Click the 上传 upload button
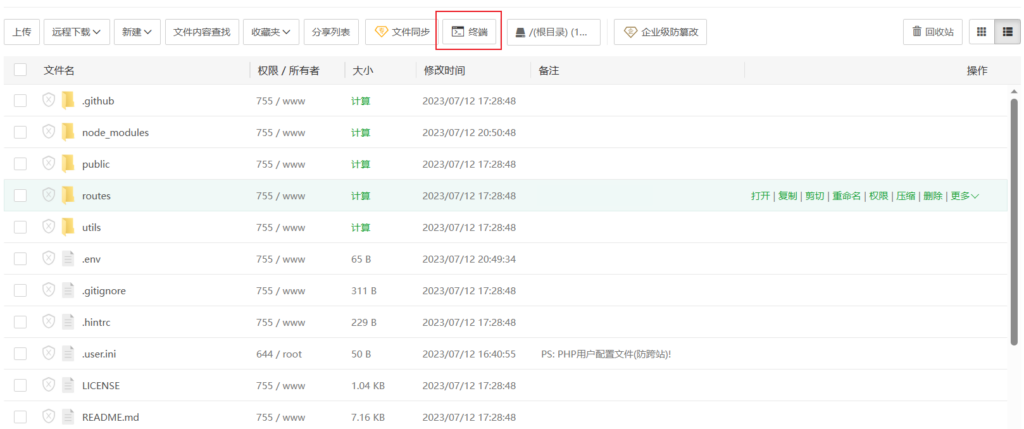1024x429 pixels. (x=22, y=31)
